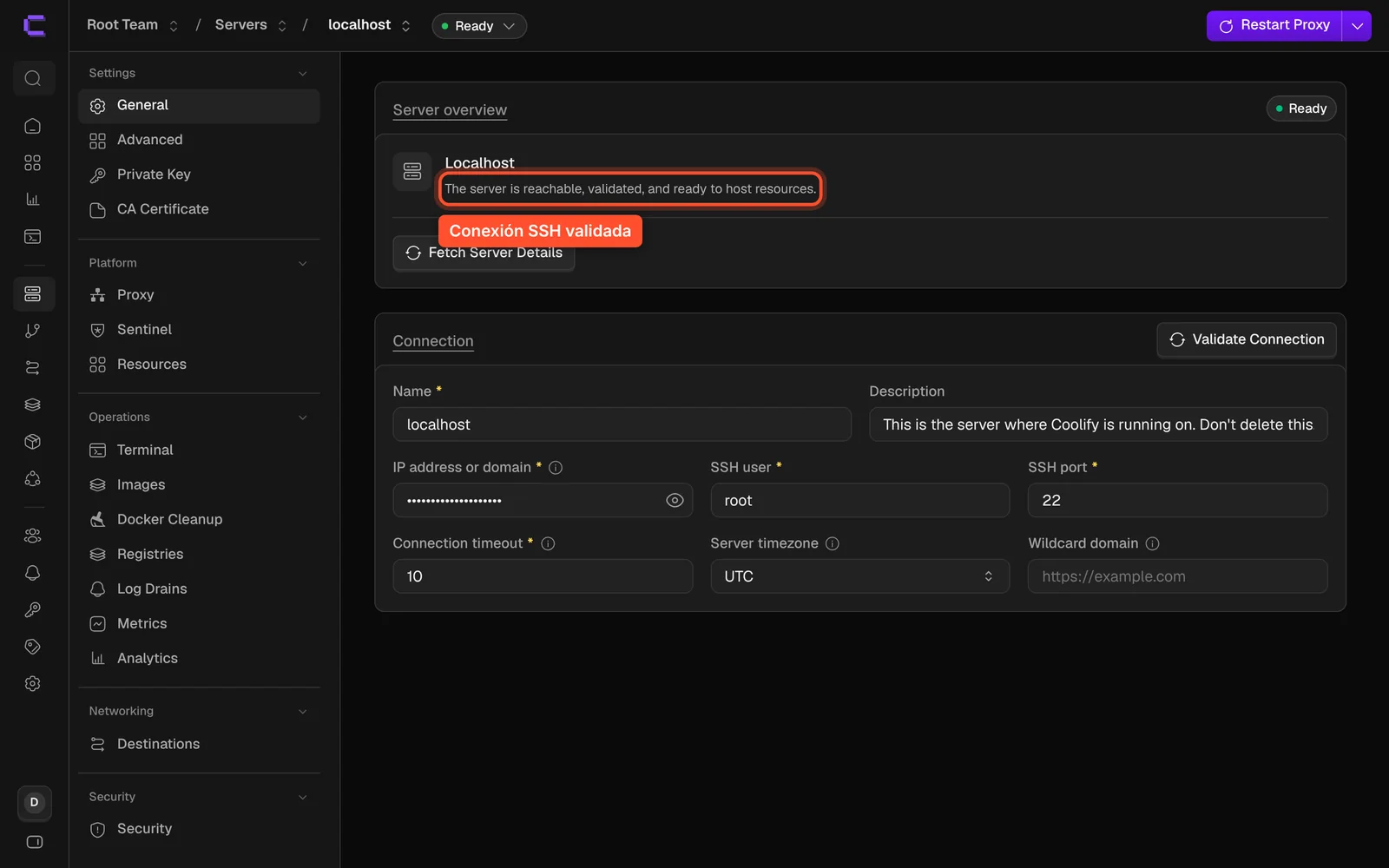Open the CA Certificate page

click(x=199, y=209)
